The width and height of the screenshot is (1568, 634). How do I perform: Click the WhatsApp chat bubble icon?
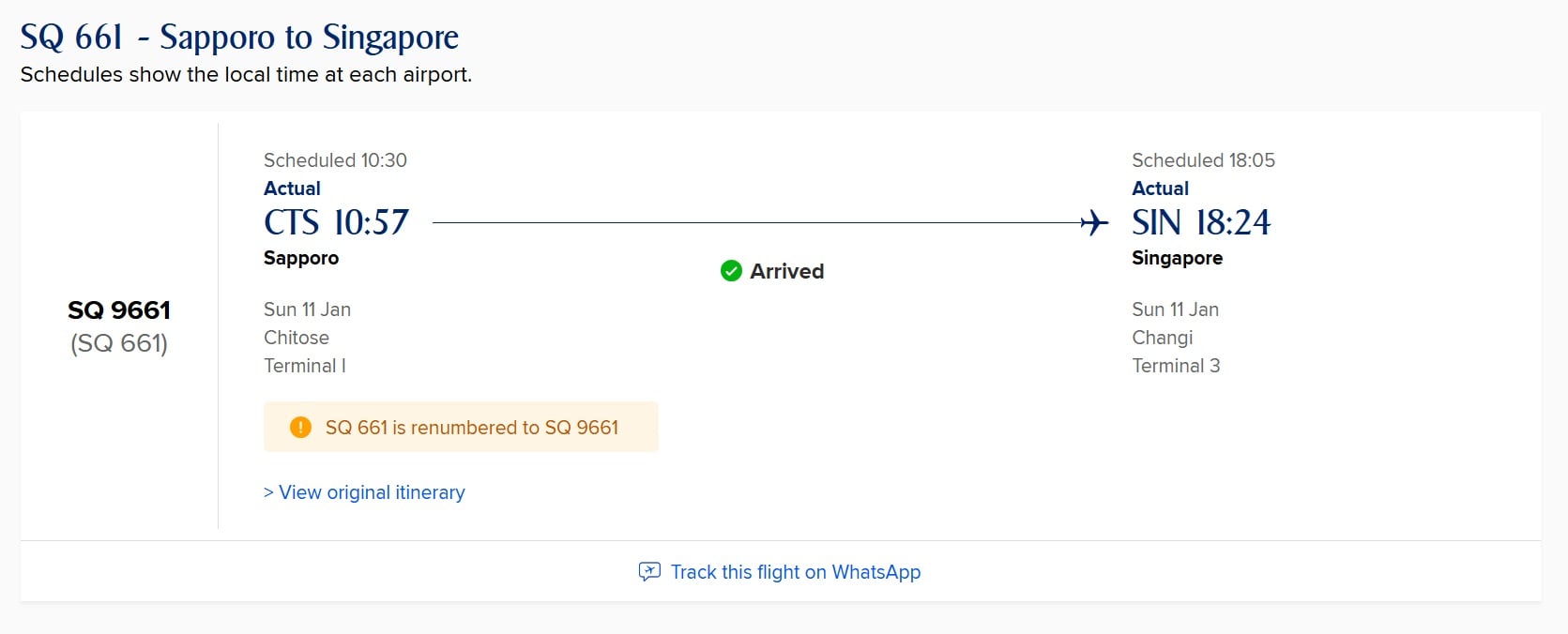649,572
